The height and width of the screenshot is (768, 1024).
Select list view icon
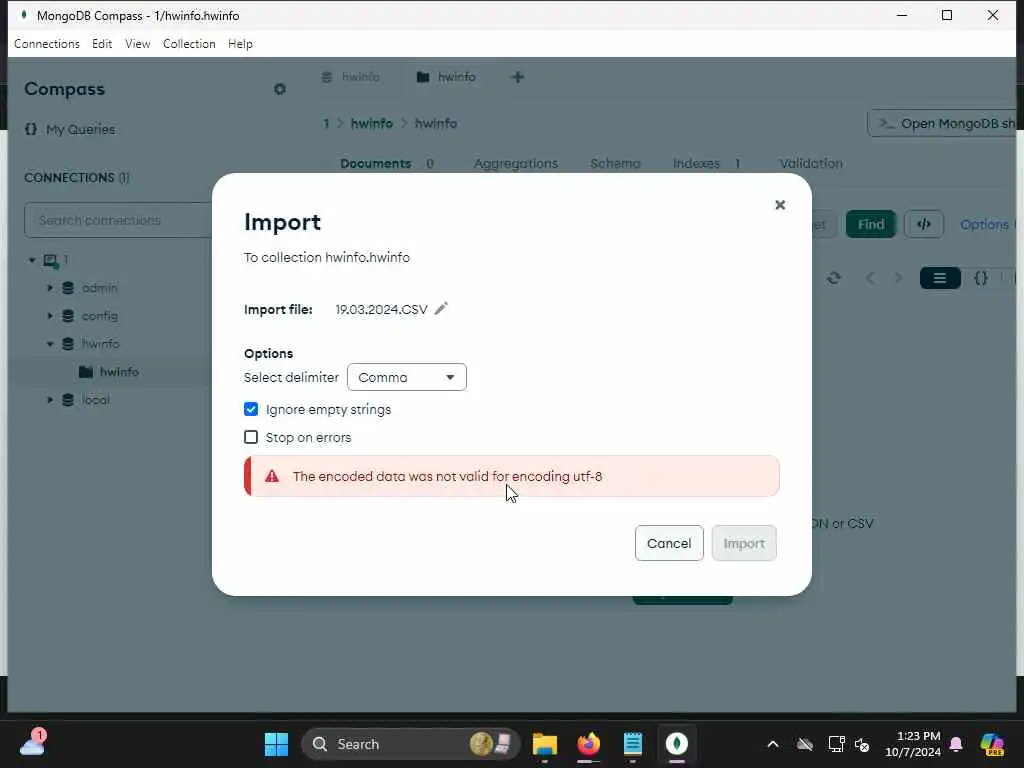pos(940,278)
